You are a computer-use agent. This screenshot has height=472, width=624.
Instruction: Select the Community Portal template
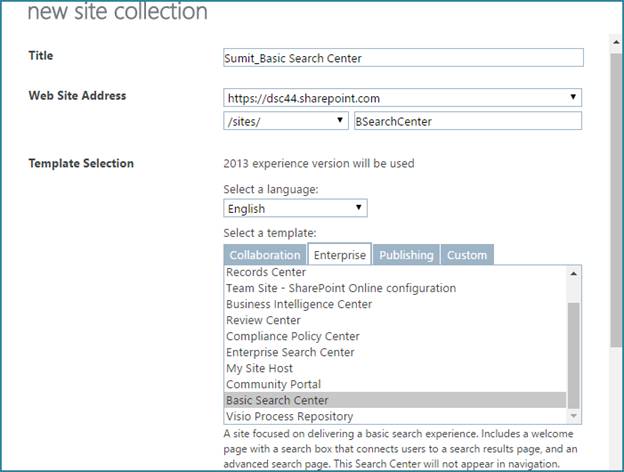click(395, 384)
